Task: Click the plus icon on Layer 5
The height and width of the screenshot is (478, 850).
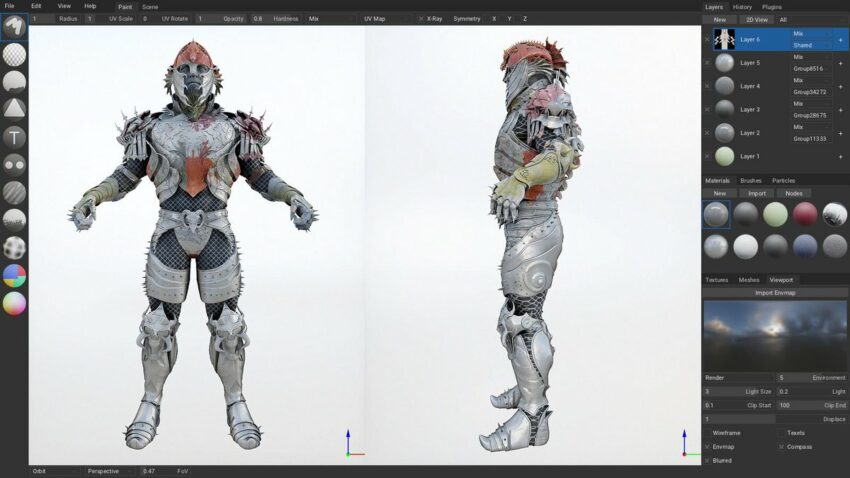Action: (x=840, y=63)
